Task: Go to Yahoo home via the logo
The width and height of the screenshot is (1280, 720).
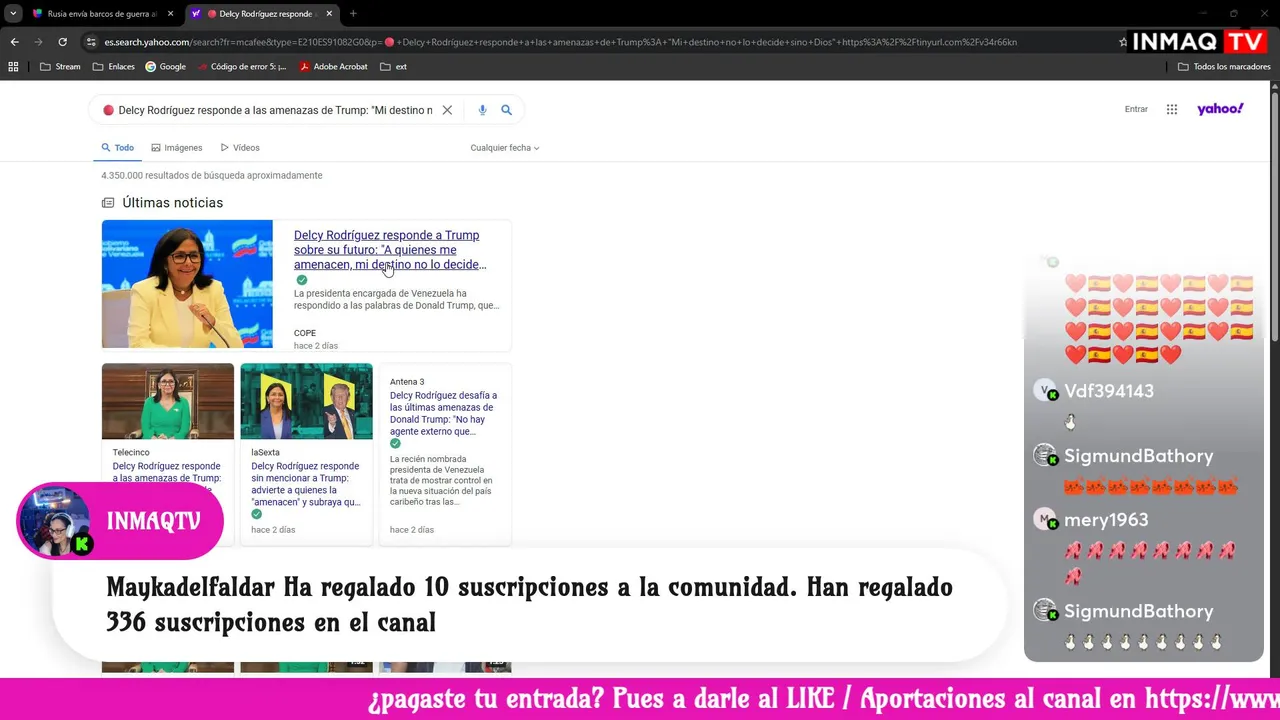Action: 1220,109
